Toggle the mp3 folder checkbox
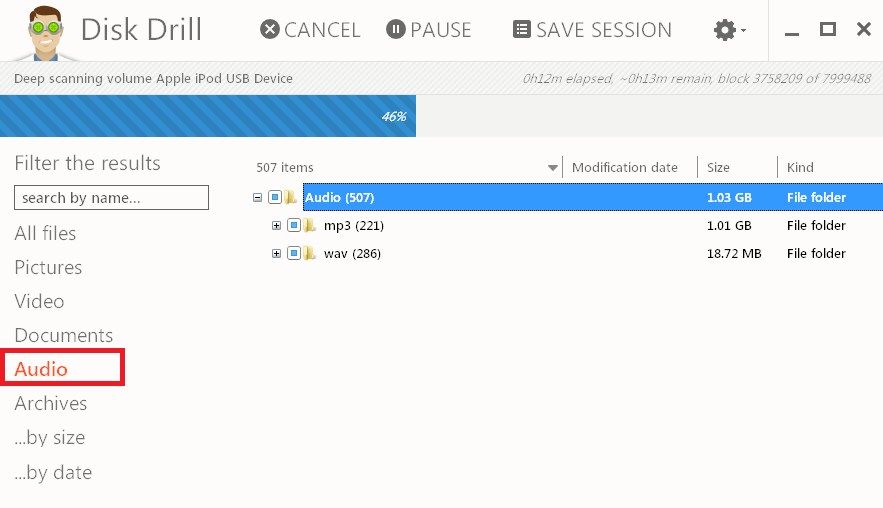Viewport: 883px width, 508px height. click(294, 226)
